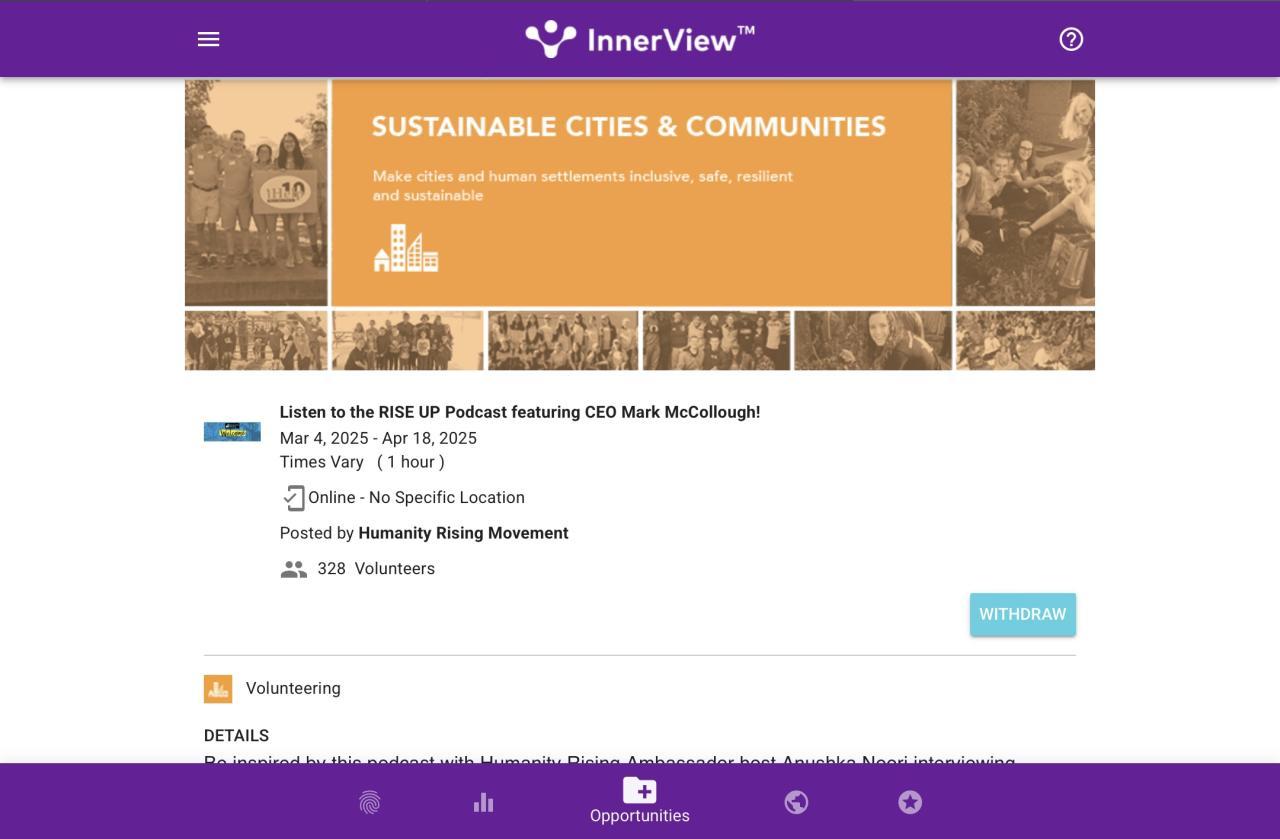Click the InnerView logo
The image size is (1280, 839).
click(x=640, y=39)
